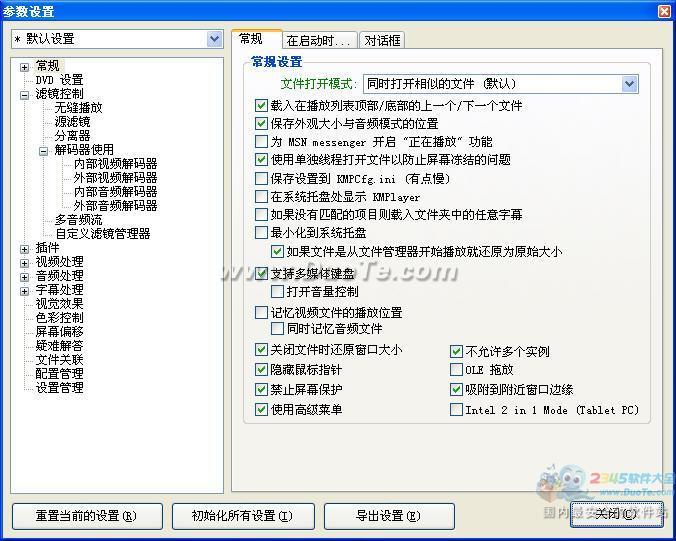The width and height of the screenshot is (676, 541).
Task: Enable Intel 2 in 1 Mode checkbox
Action: click(456, 410)
